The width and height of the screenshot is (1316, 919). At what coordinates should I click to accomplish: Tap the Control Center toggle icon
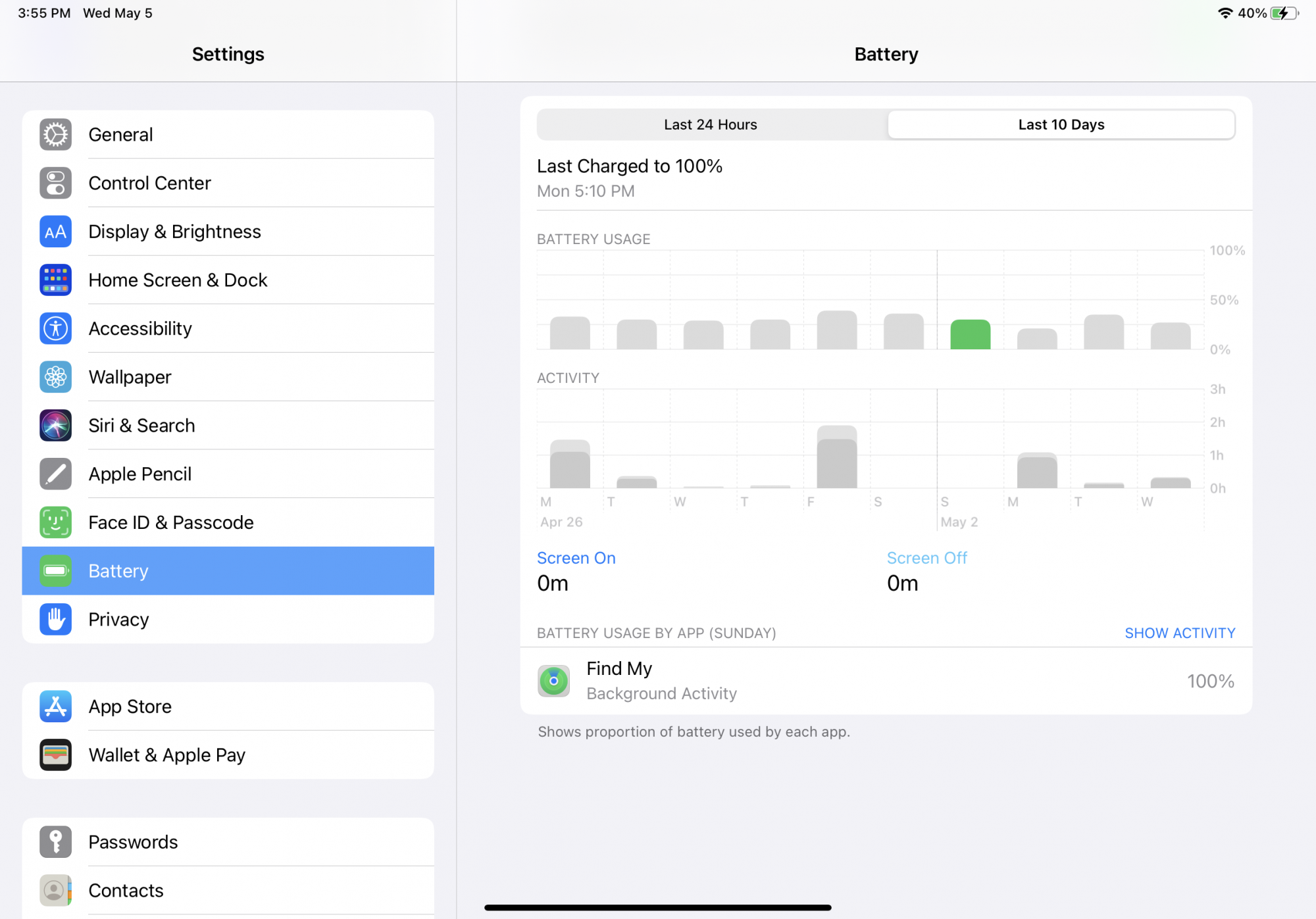(55, 183)
